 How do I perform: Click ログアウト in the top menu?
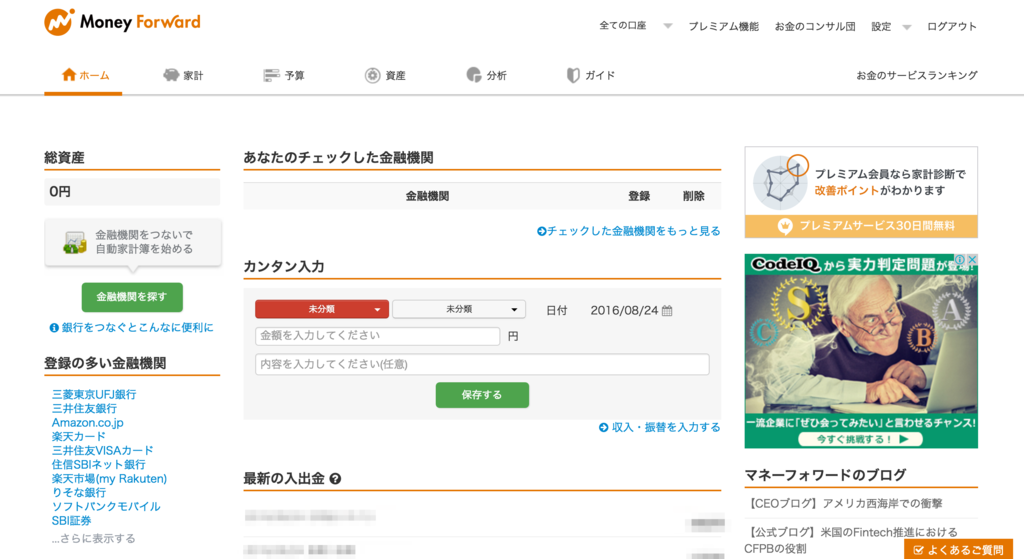952,26
